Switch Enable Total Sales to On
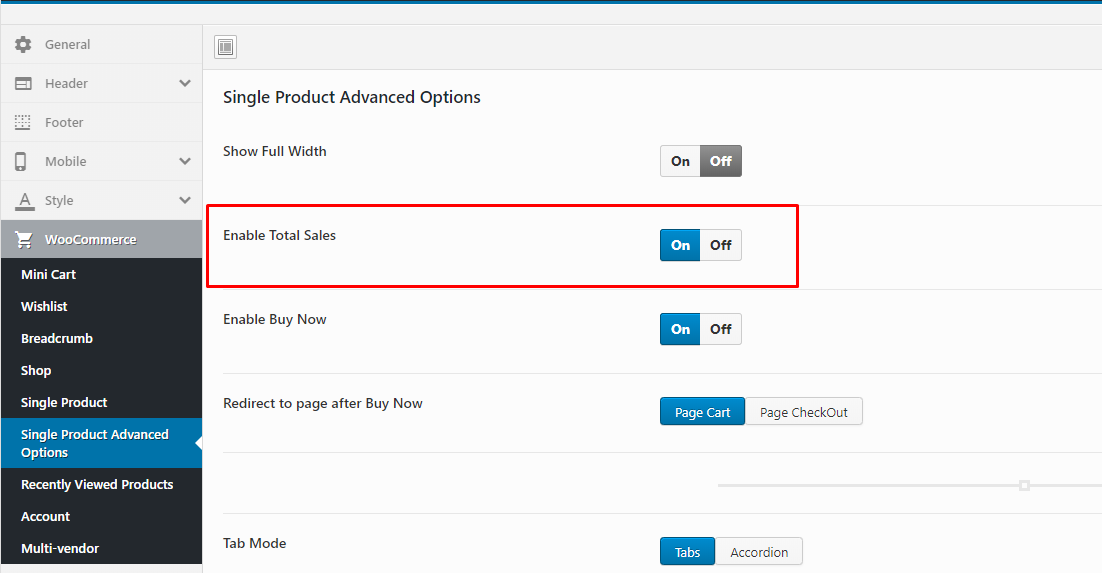Screen dimensions: 1102x573 [680, 245]
